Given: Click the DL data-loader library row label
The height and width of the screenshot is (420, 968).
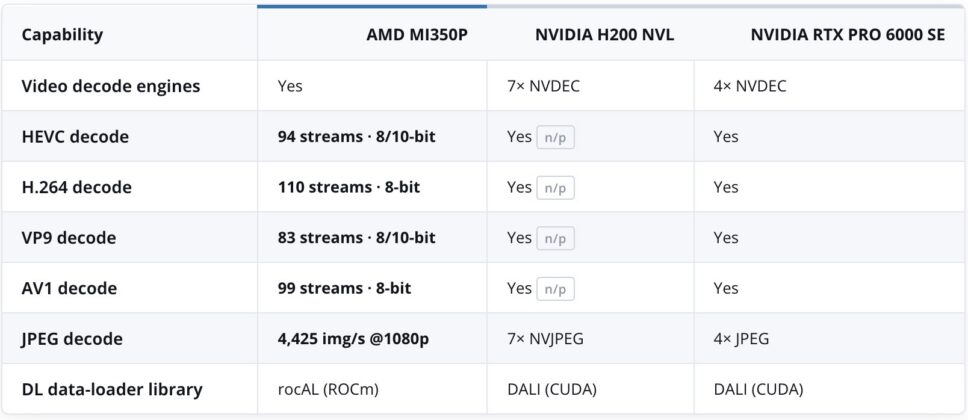Looking at the screenshot, I should click(112, 390).
